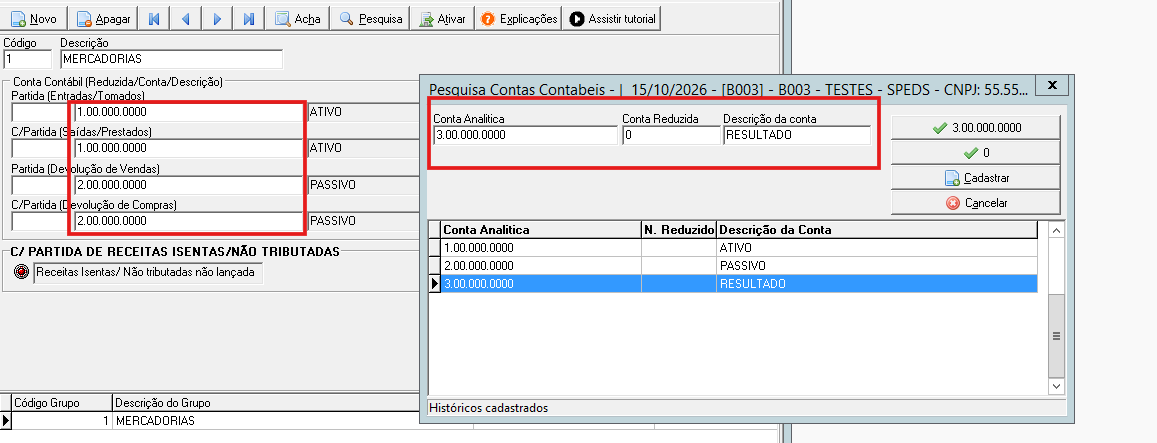Click Descrição da Conta column header
The width and height of the screenshot is (1157, 443).
tap(877, 230)
